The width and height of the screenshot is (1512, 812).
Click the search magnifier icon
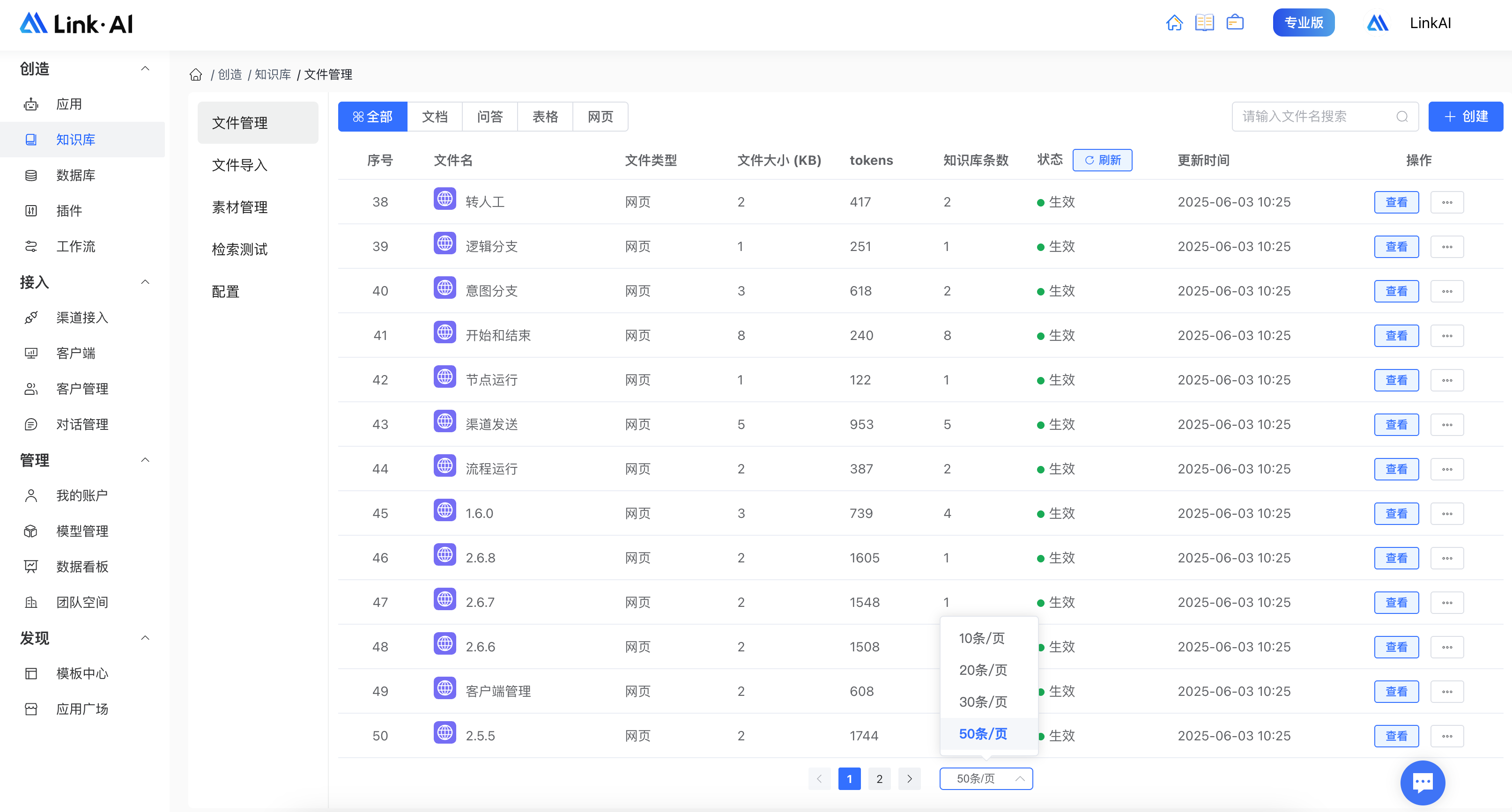tap(1401, 117)
